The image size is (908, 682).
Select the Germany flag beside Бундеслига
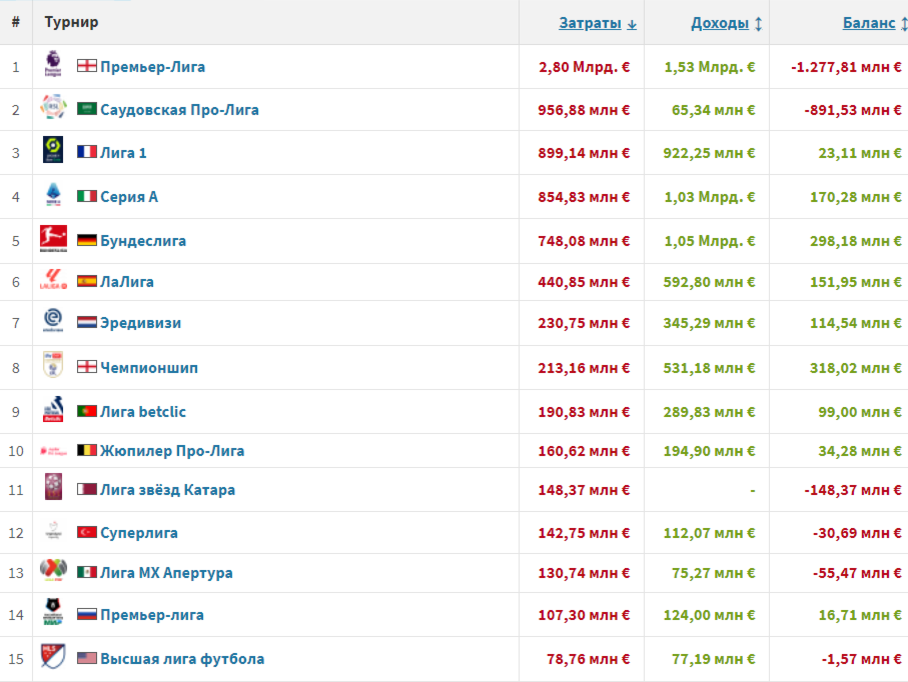coord(87,240)
